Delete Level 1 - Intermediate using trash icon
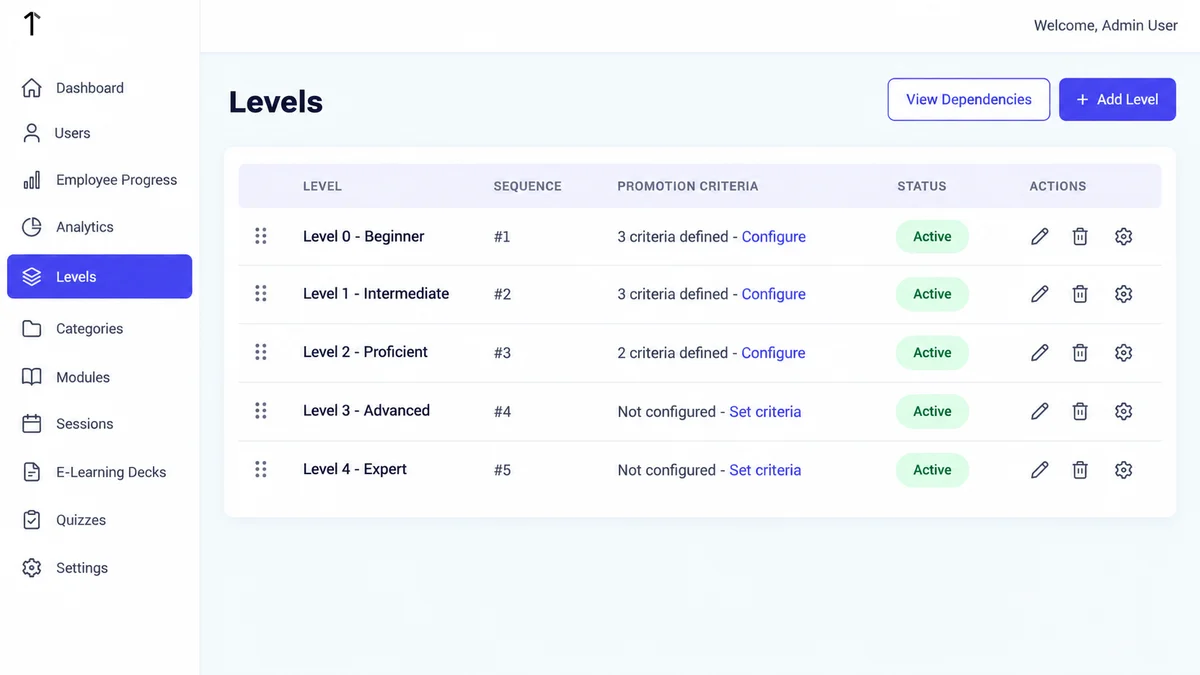The image size is (1200, 675). (1080, 294)
